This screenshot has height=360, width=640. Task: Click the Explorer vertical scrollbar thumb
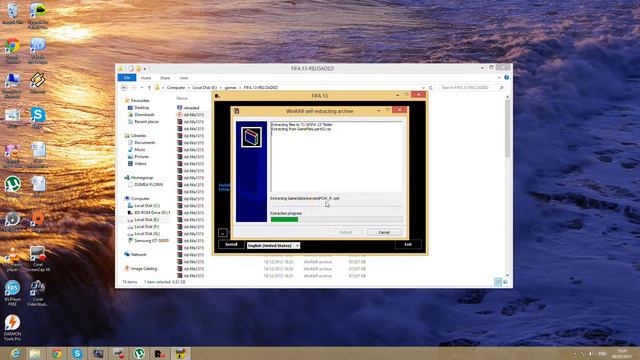tap(507, 129)
